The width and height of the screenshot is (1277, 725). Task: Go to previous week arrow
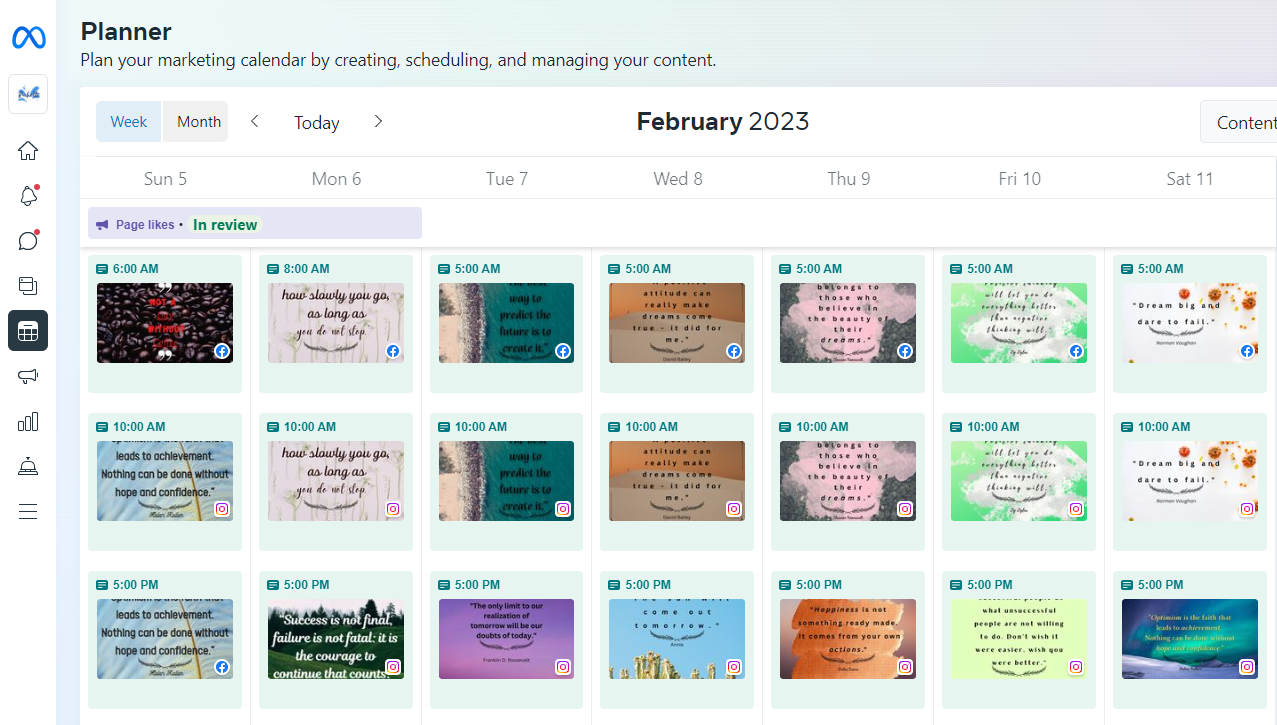pos(255,121)
